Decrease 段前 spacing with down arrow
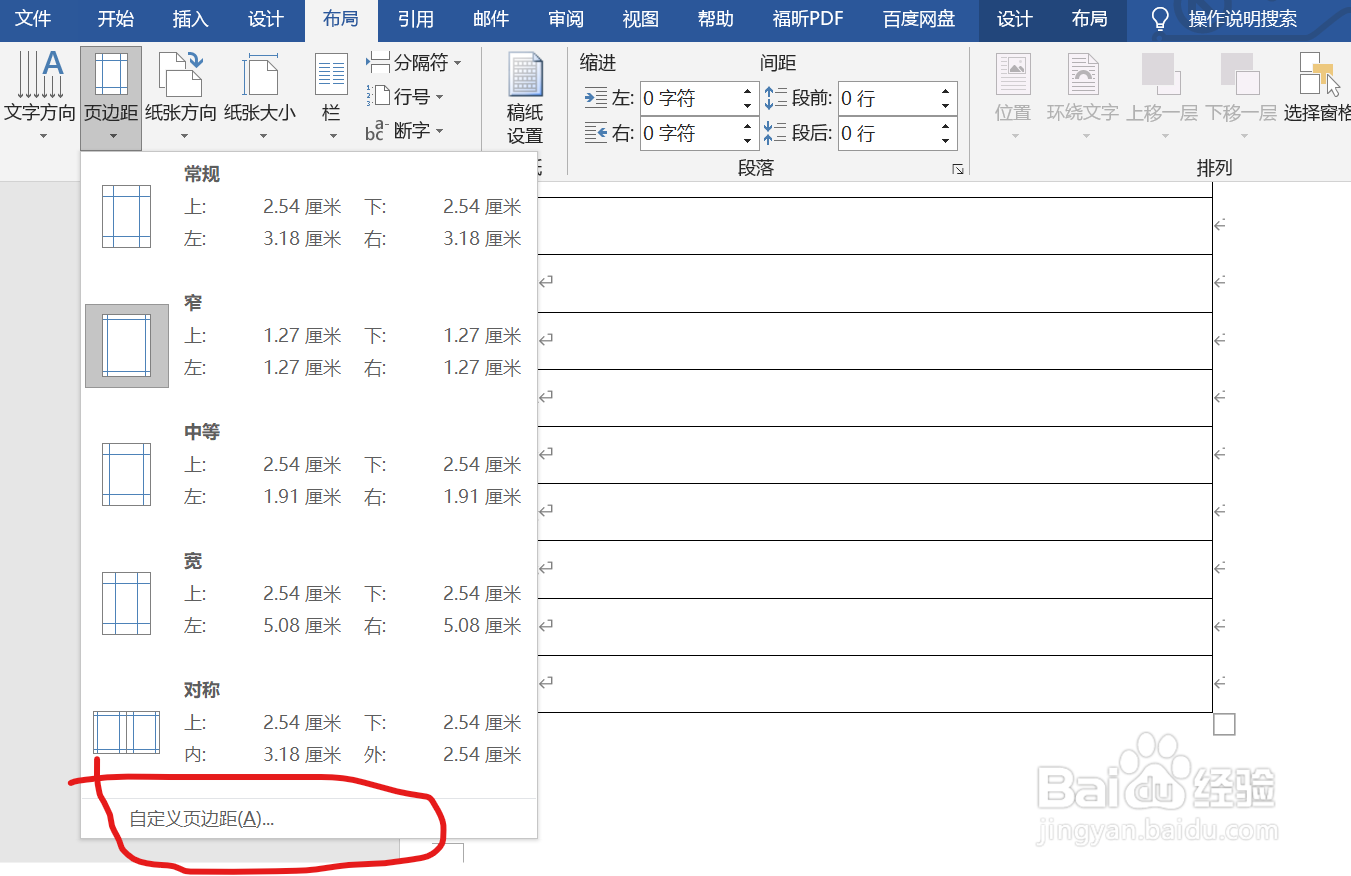The height and width of the screenshot is (876, 1351). pyautogui.click(x=946, y=106)
